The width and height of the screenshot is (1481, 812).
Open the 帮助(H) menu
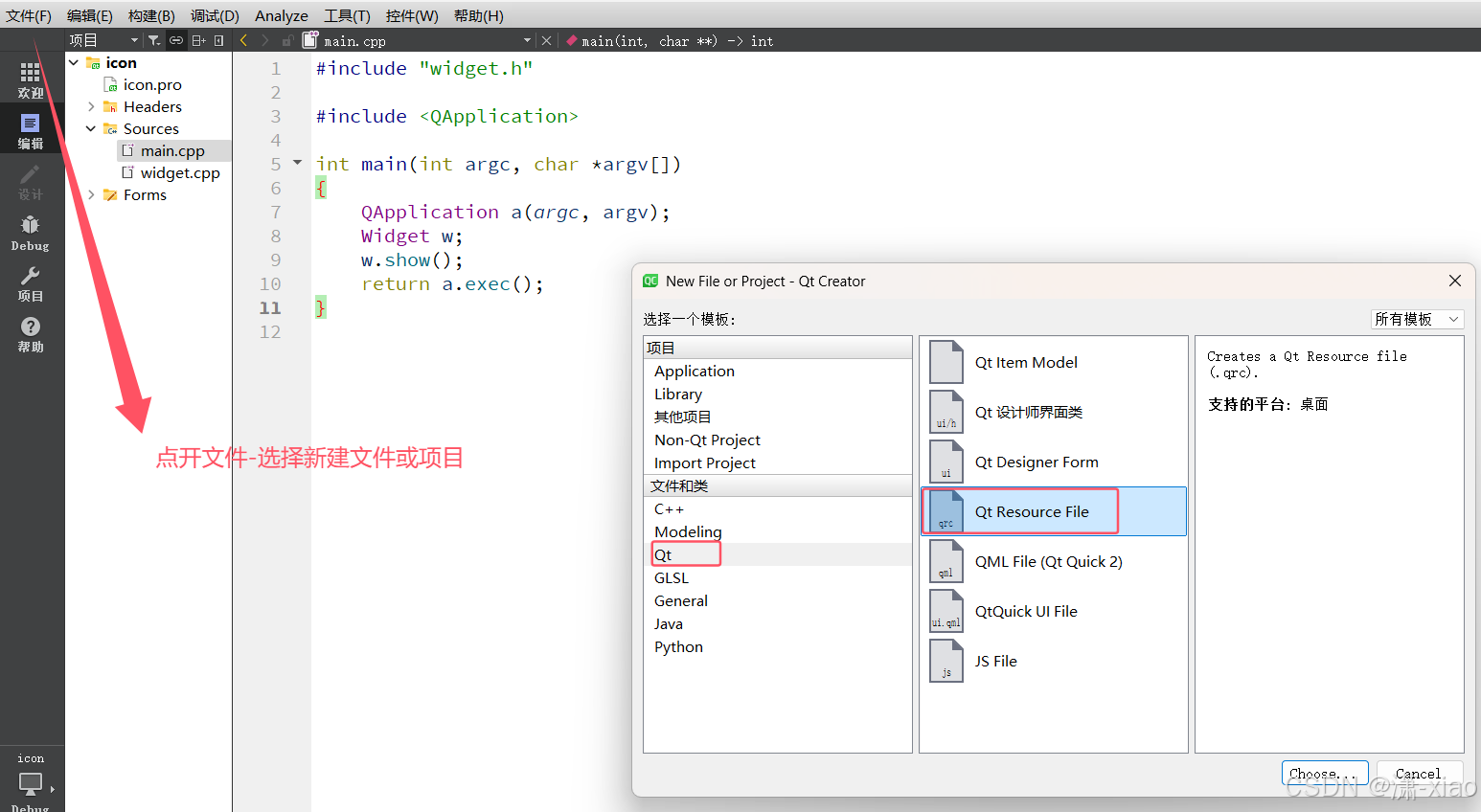click(x=479, y=15)
